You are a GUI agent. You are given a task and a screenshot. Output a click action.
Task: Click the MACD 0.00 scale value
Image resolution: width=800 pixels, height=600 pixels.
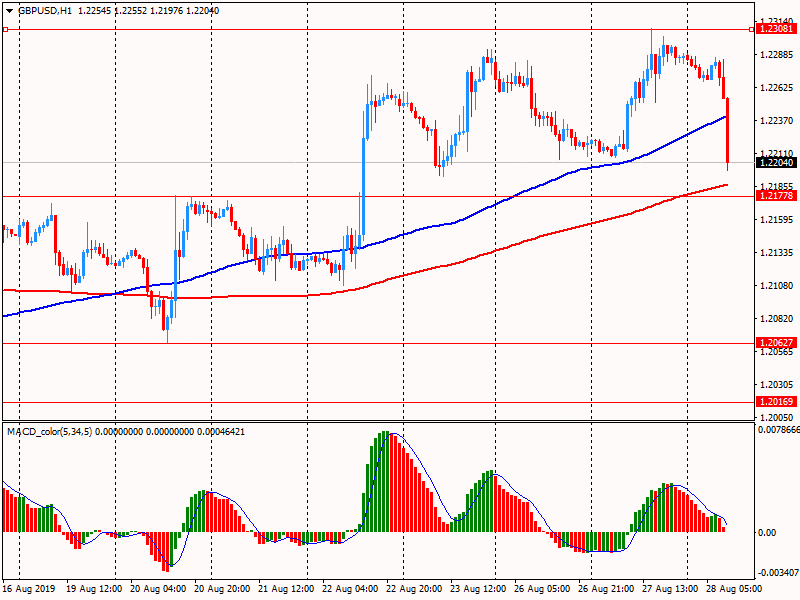pyautogui.click(x=767, y=532)
